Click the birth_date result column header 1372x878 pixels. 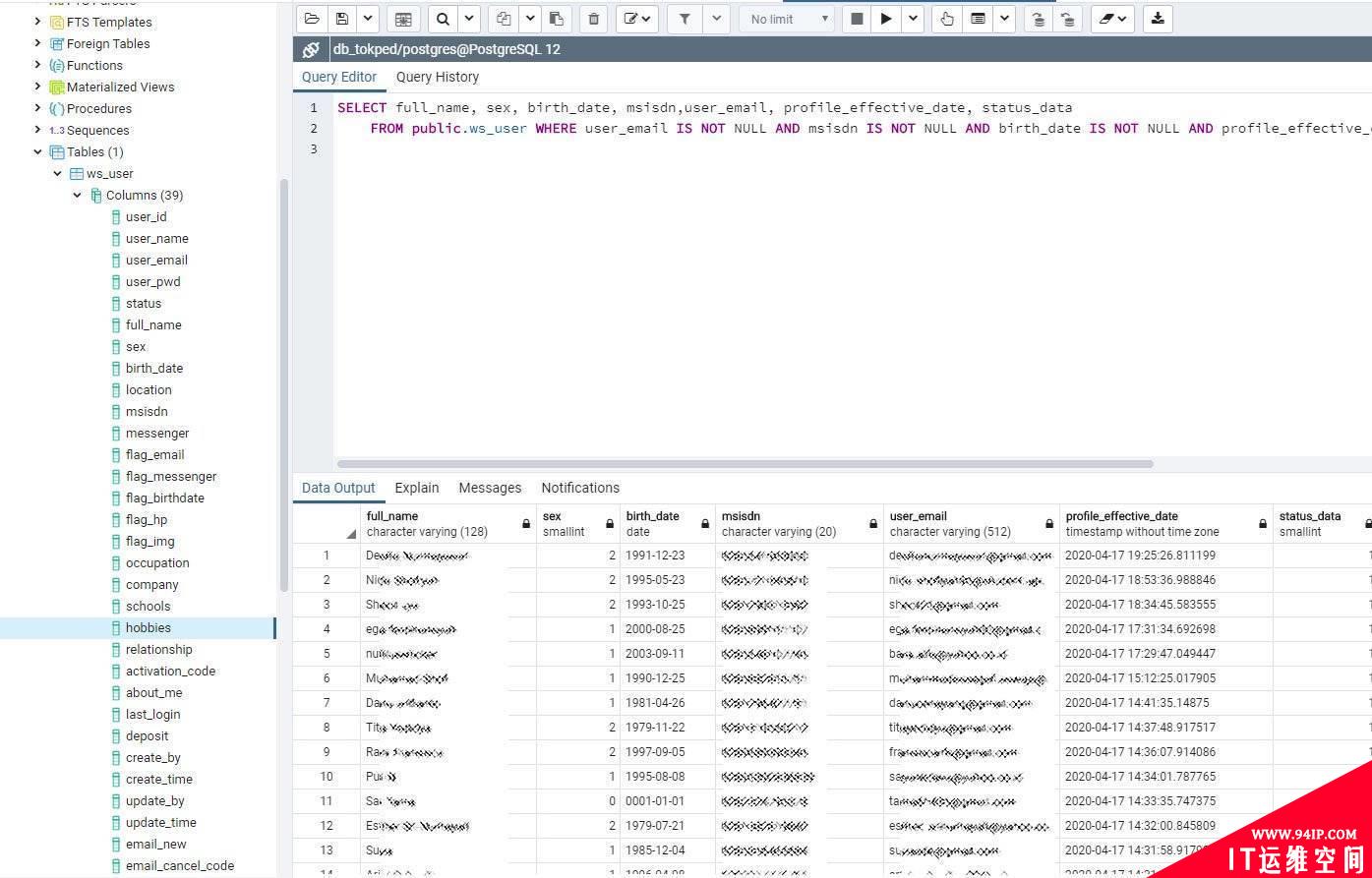[668, 524]
